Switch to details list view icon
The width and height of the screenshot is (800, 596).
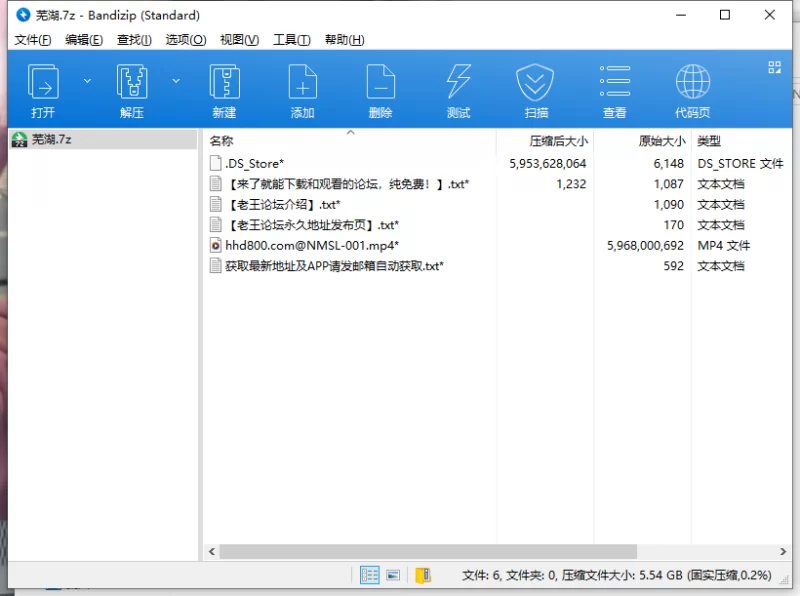pyautogui.click(x=369, y=575)
